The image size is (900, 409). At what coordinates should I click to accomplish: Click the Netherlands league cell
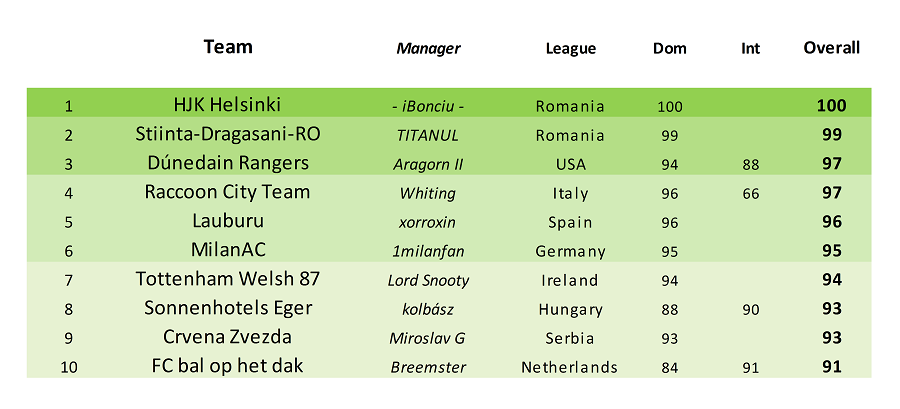tap(569, 367)
